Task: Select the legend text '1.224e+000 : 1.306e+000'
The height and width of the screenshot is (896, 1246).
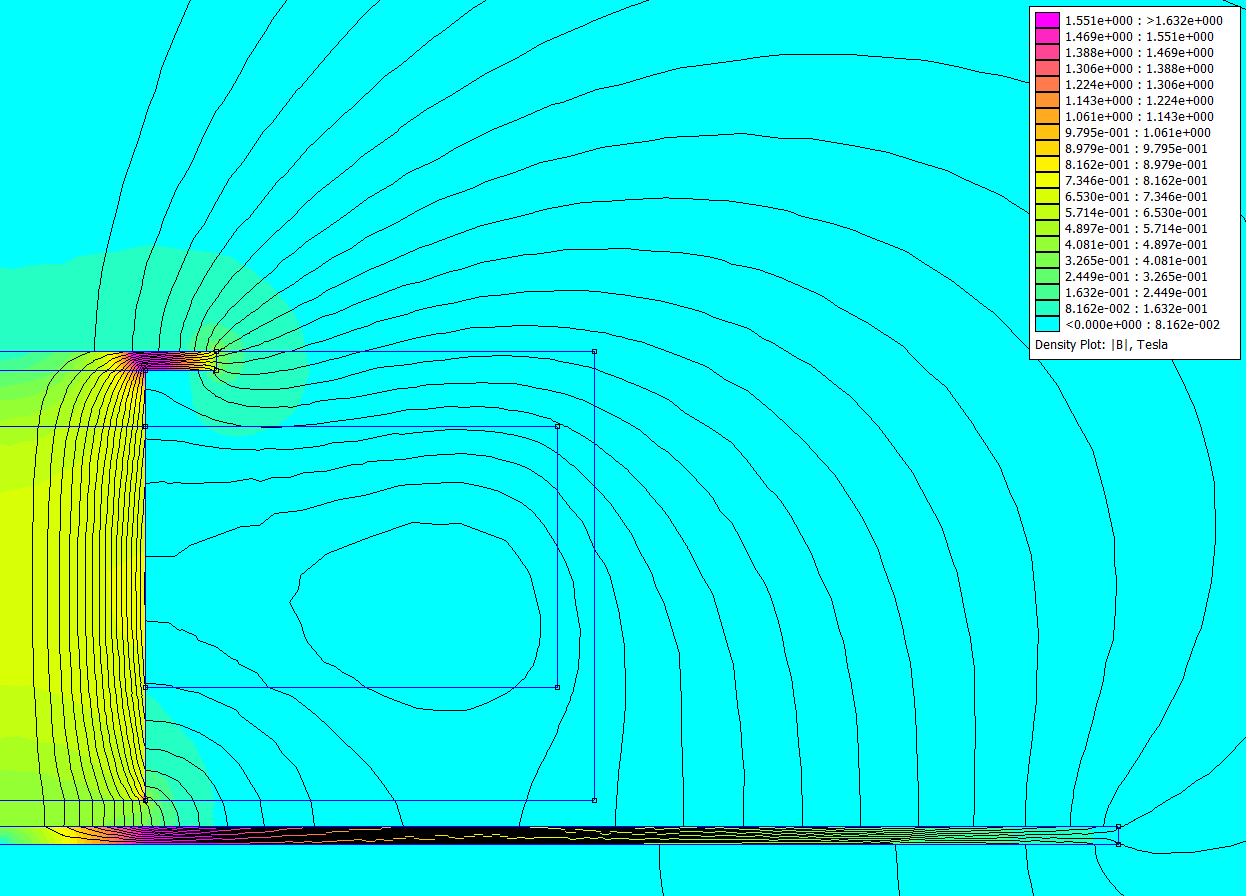Action: [1139, 84]
